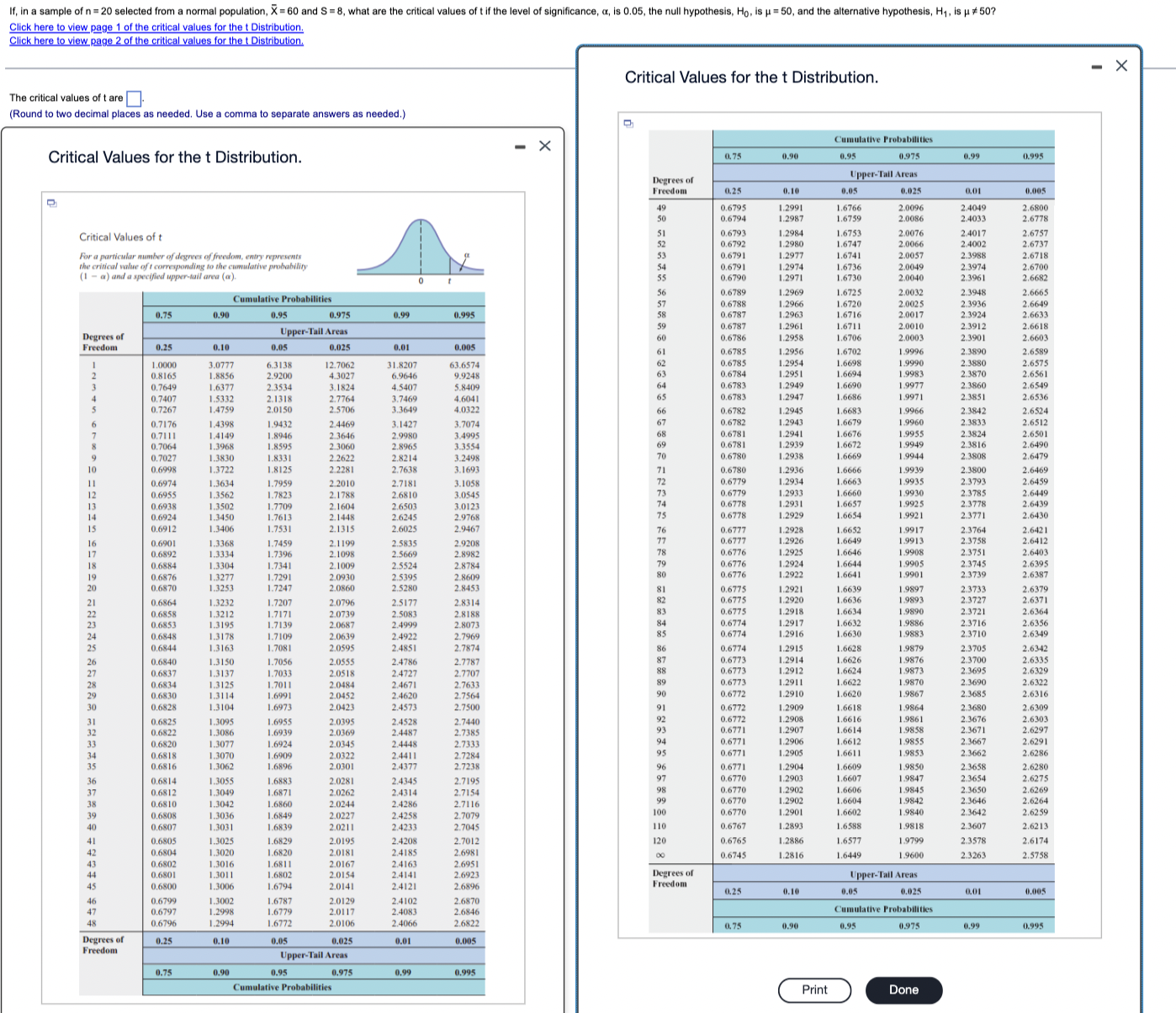
Task: Copy-table icon above left t table
Action: [x=51, y=203]
